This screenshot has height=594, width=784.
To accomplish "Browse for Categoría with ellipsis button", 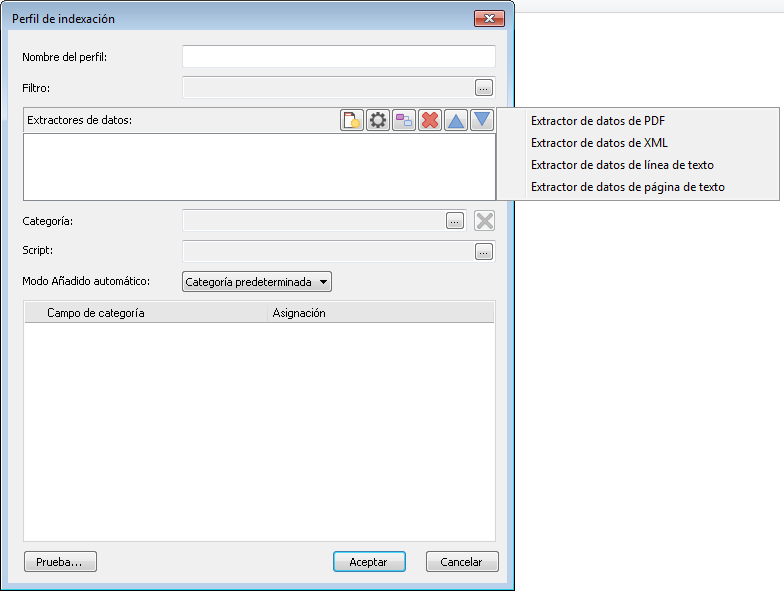I will pos(454,221).
